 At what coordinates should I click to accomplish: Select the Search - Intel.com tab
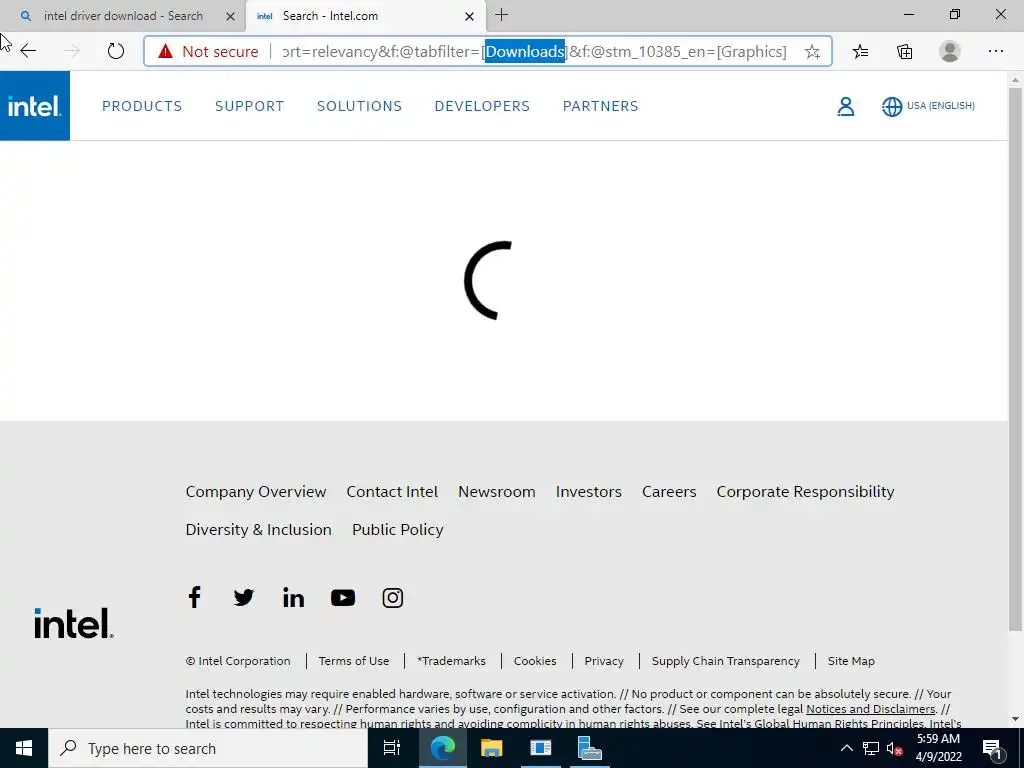(x=366, y=16)
